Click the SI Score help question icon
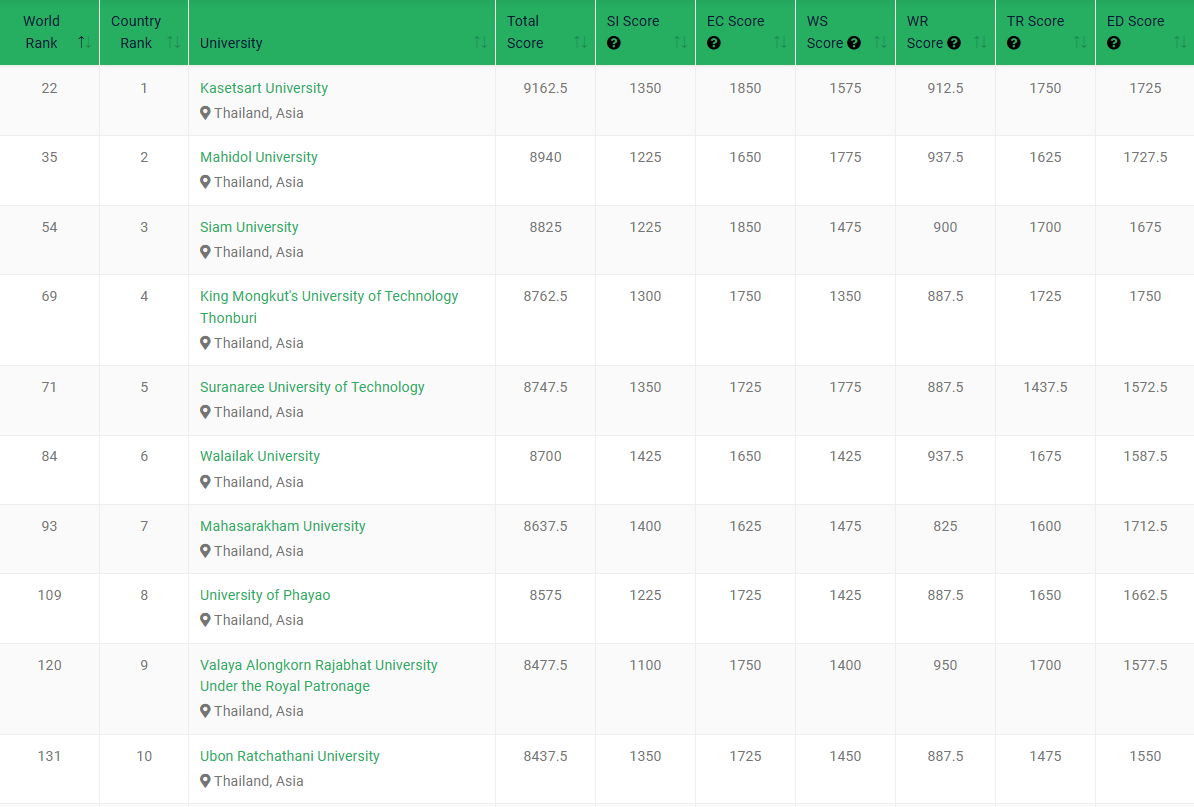The image size is (1194, 807). [614, 43]
